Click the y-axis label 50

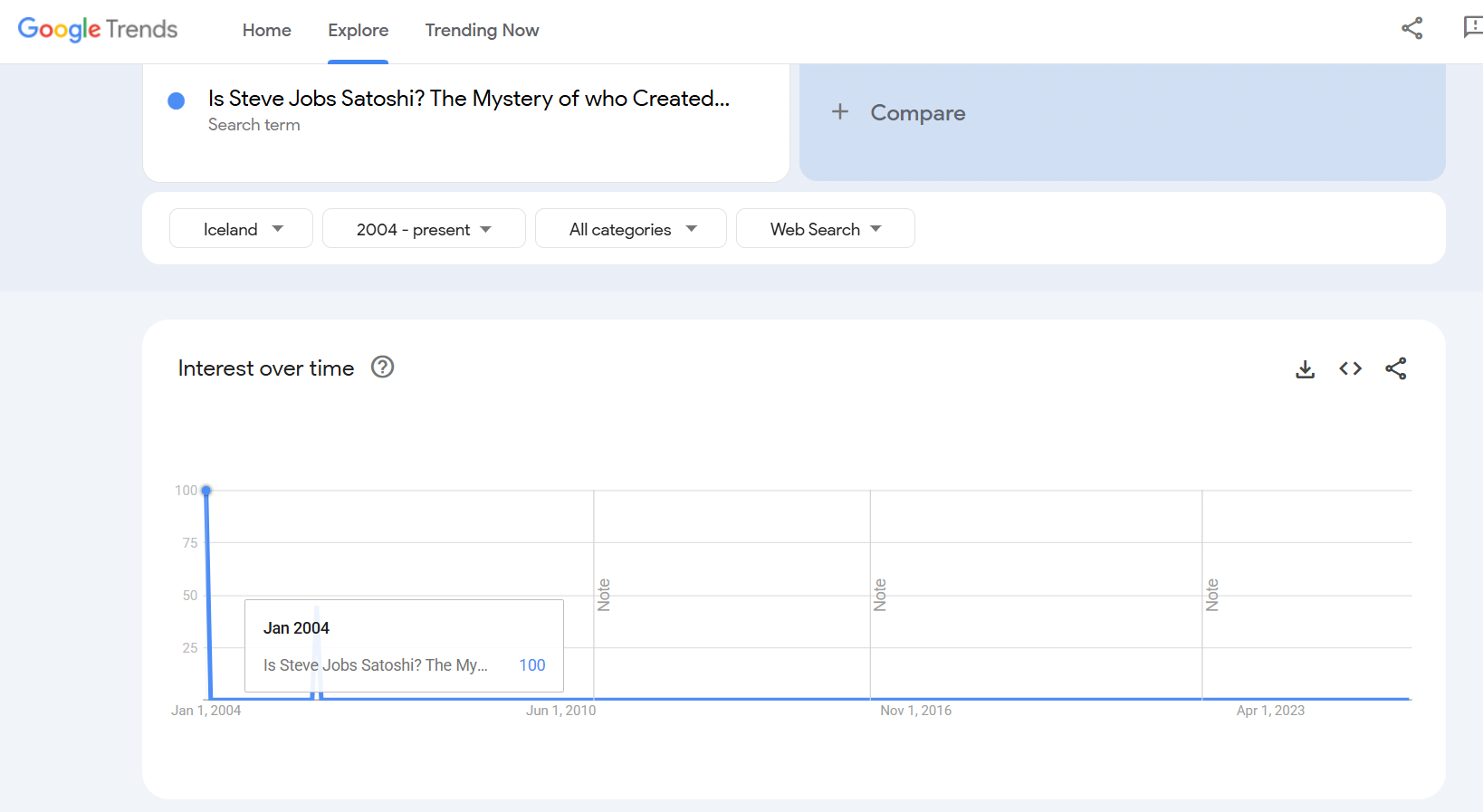[190, 596]
